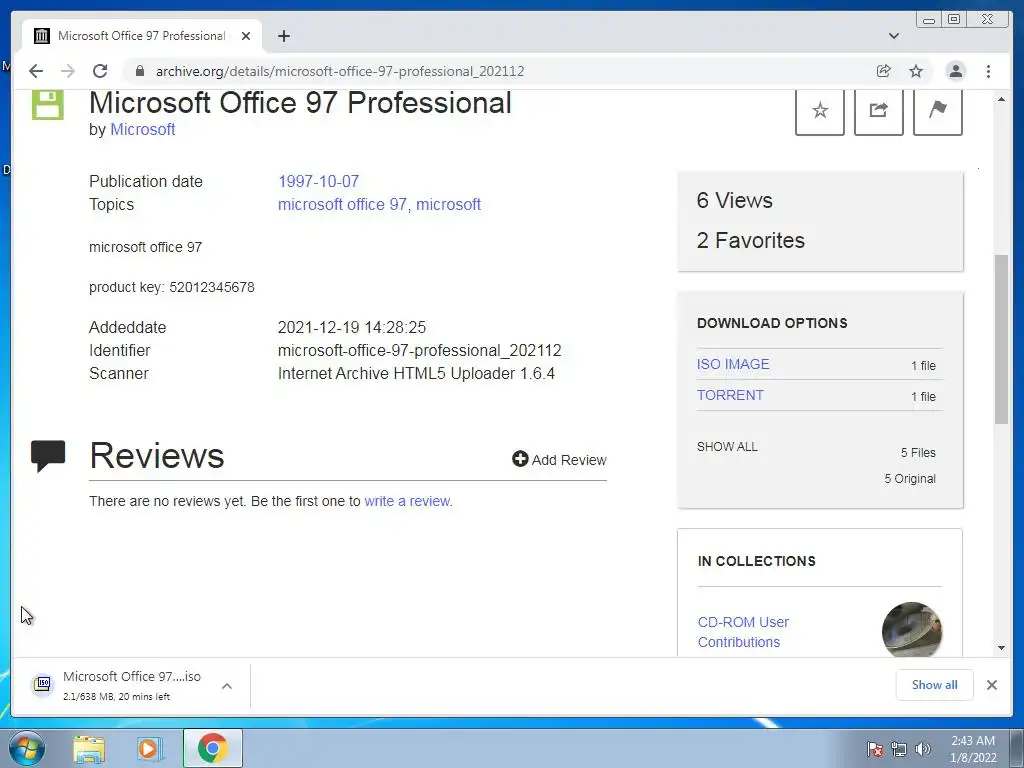This screenshot has width=1024, height=768.
Task: Click the browser forward arrow
Action: coord(68,71)
